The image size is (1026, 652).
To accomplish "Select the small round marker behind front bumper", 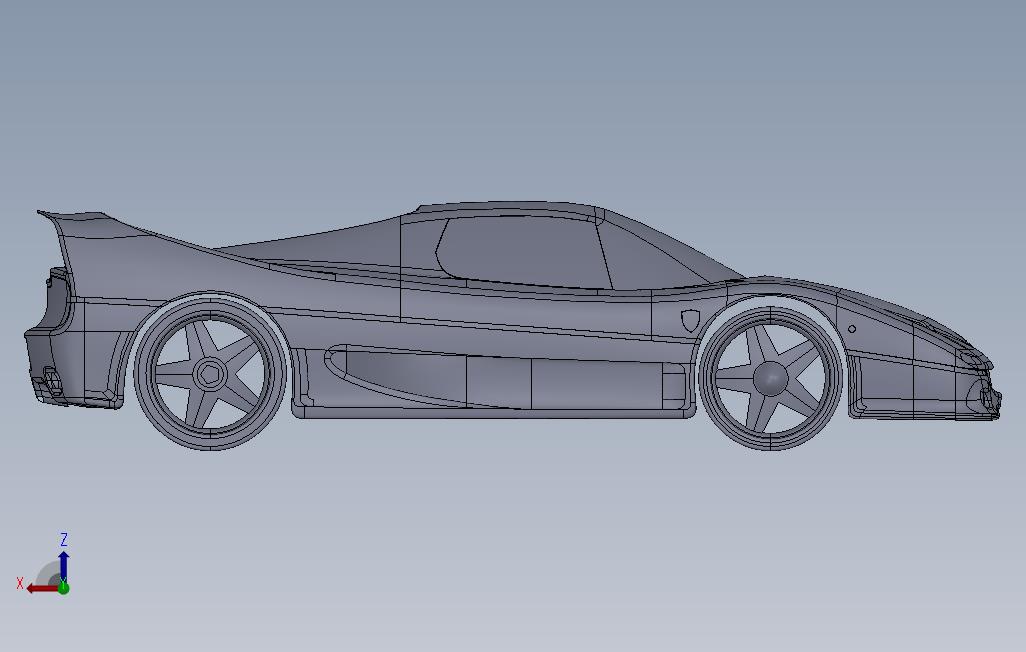I will coord(852,329).
